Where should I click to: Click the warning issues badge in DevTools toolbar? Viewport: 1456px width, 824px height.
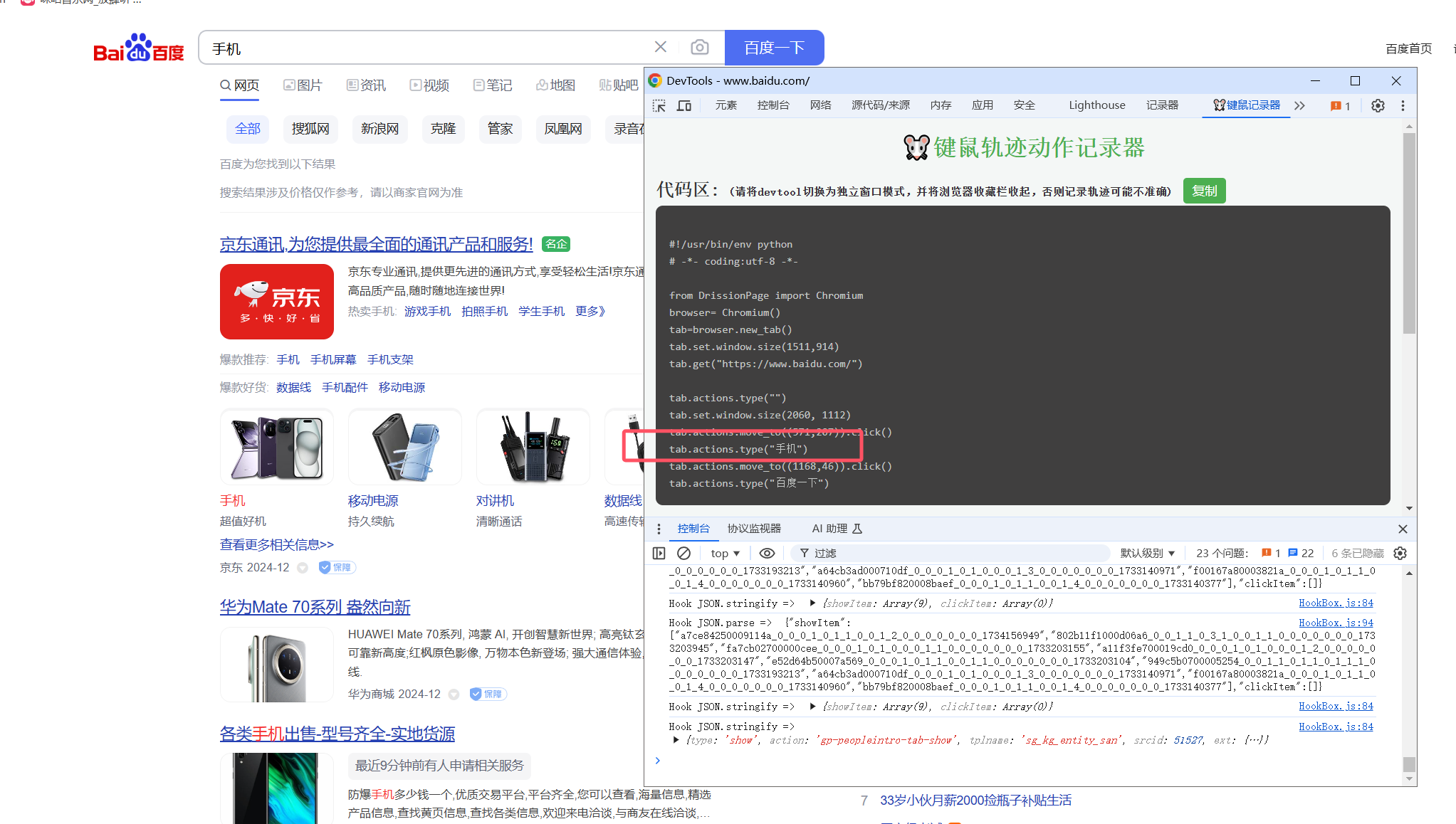pyautogui.click(x=1340, y=105)
